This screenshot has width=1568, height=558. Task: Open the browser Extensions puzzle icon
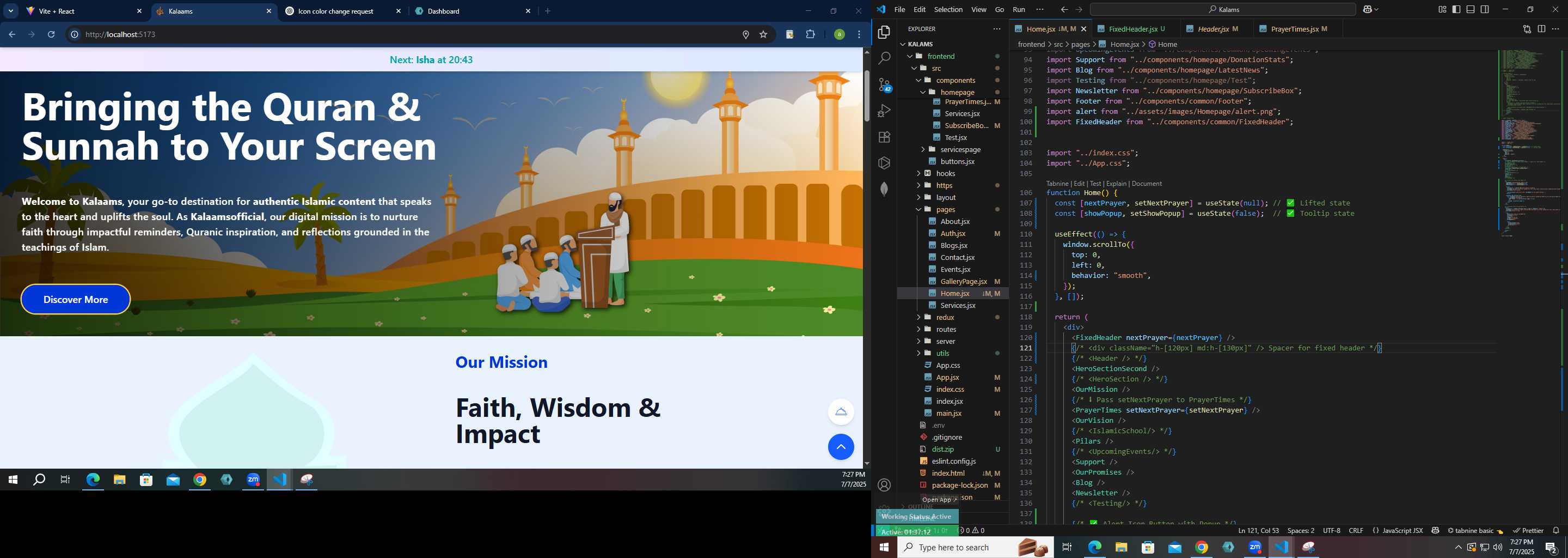pyautogui.click(x=810, y=35)
